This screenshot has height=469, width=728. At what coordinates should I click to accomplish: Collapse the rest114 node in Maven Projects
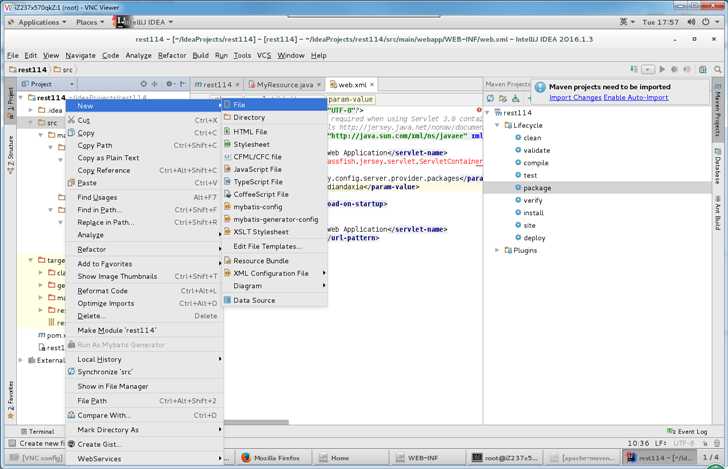tap(488, 113)
